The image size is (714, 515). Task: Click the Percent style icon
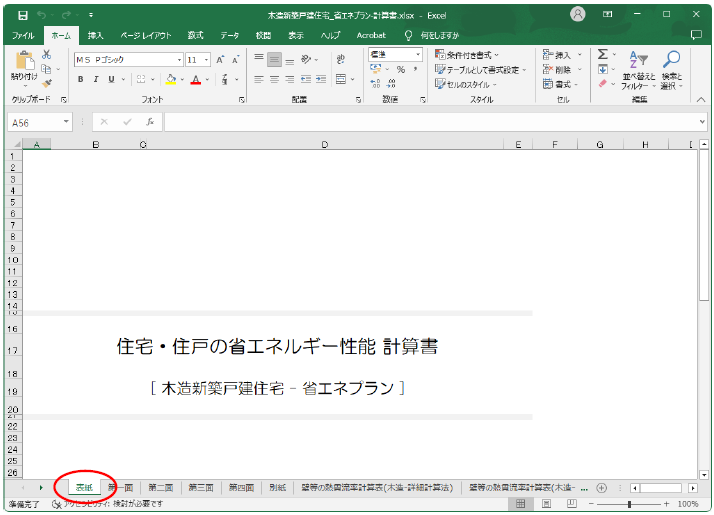pyautogui.click(x=401, y=70)
